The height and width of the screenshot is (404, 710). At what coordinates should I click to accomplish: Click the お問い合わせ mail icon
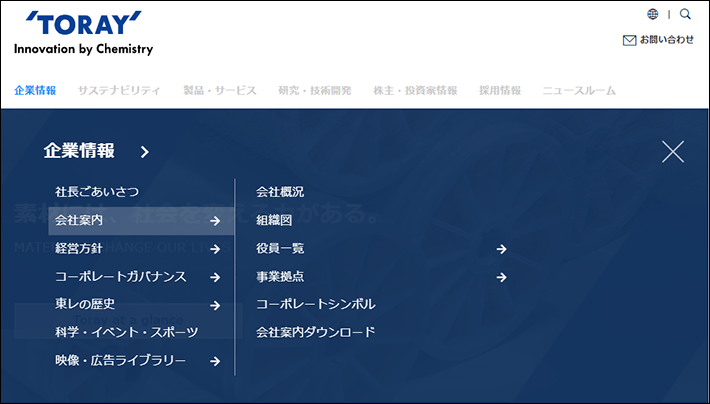(629, 40)
